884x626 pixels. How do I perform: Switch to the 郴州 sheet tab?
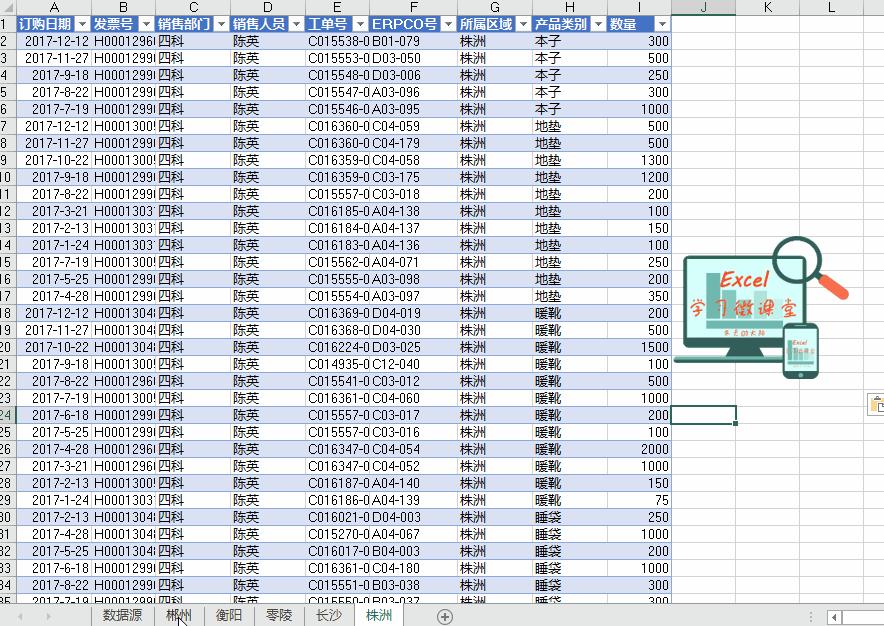coord(179,615)
